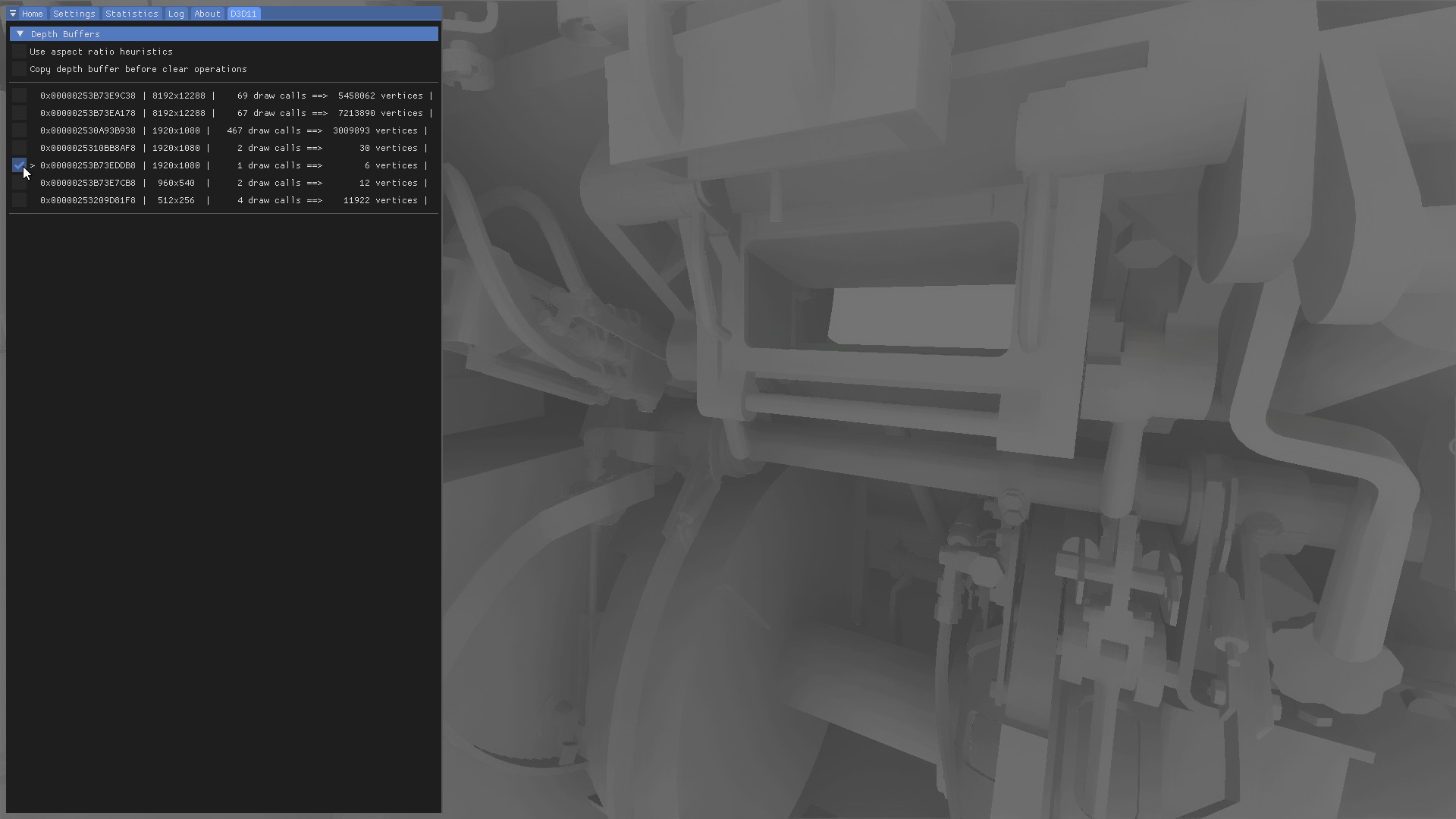Enable Use aspect ratio heuristics checkbox
Screen dimensions: 1456x819
tap(19, 52)
